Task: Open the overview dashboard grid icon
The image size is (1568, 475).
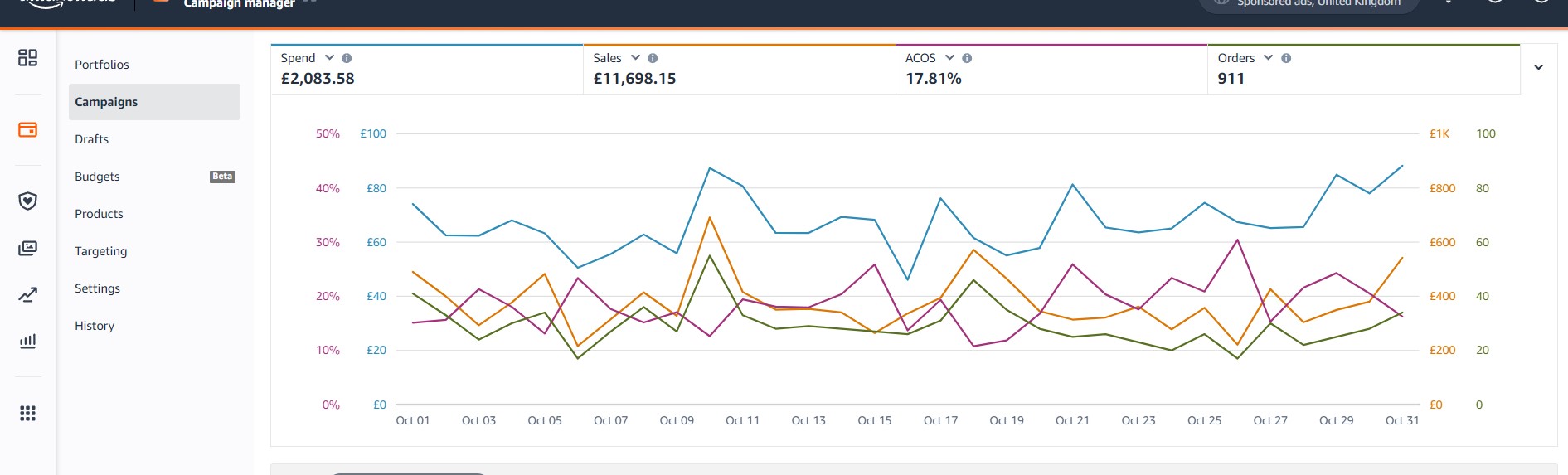Action: (x=27, y=57)
